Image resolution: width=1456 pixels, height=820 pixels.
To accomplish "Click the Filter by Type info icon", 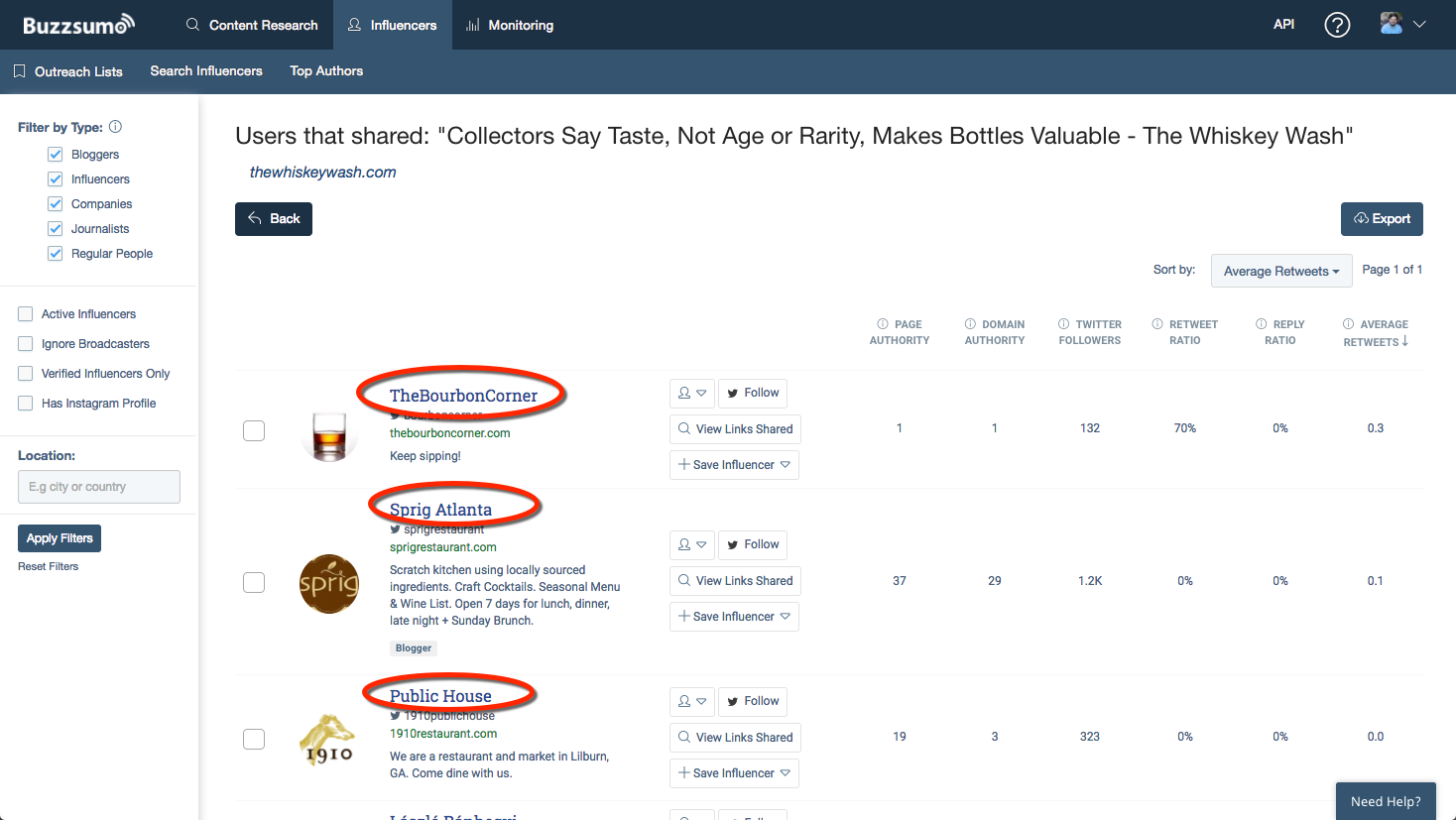I will (115, 127).
